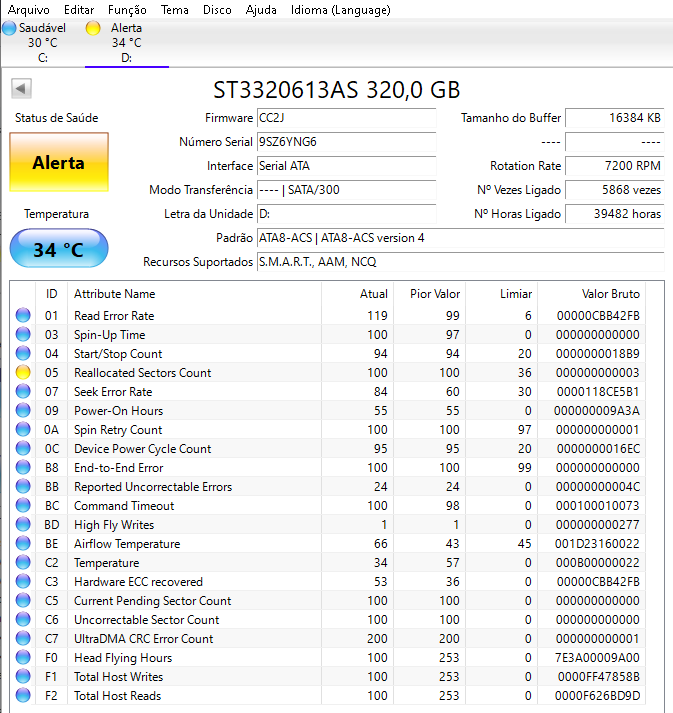
Task: Open the Disco menu
Action: click(x=217, y=10)
